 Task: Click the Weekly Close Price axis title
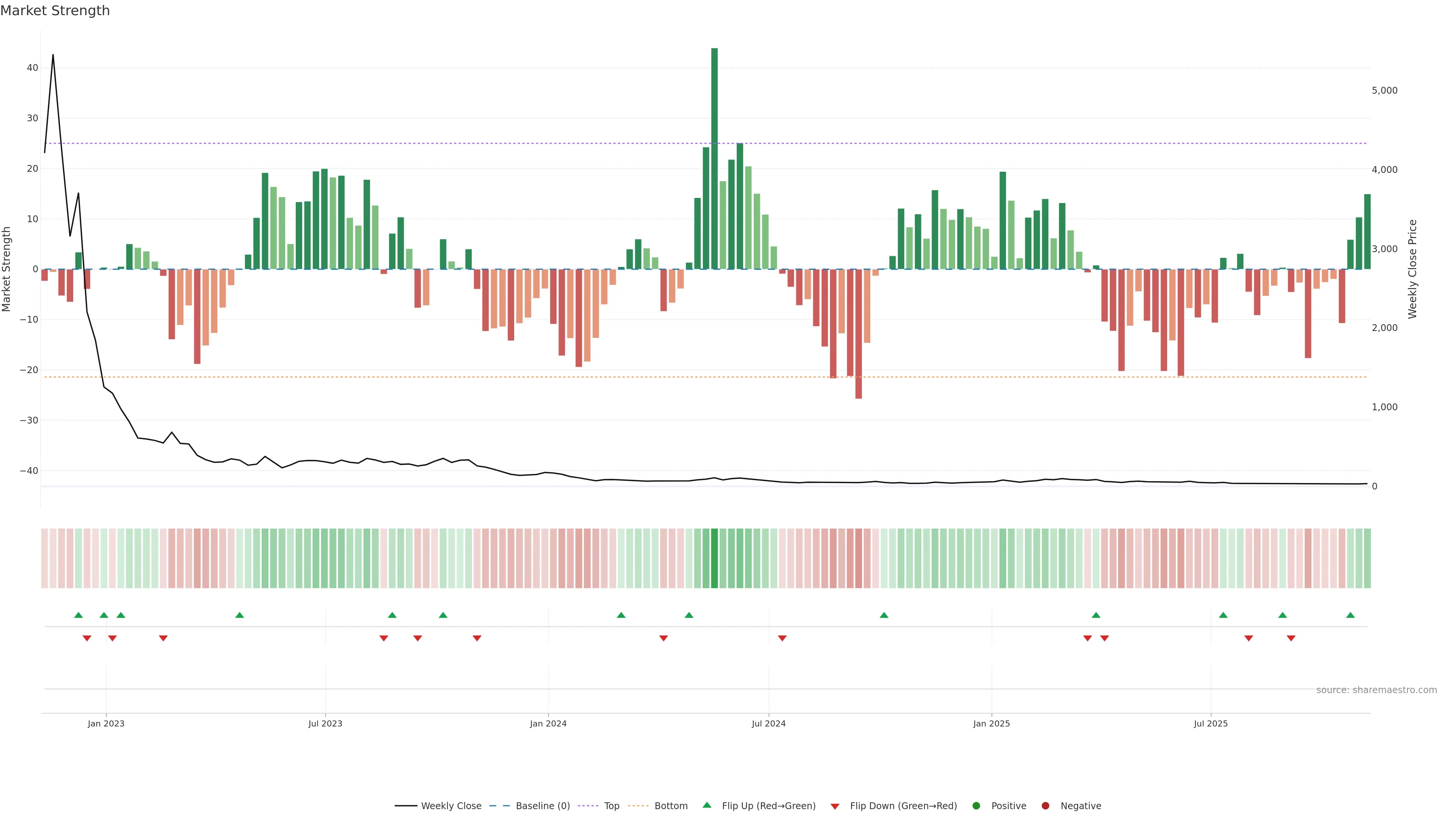[1412, 269]
